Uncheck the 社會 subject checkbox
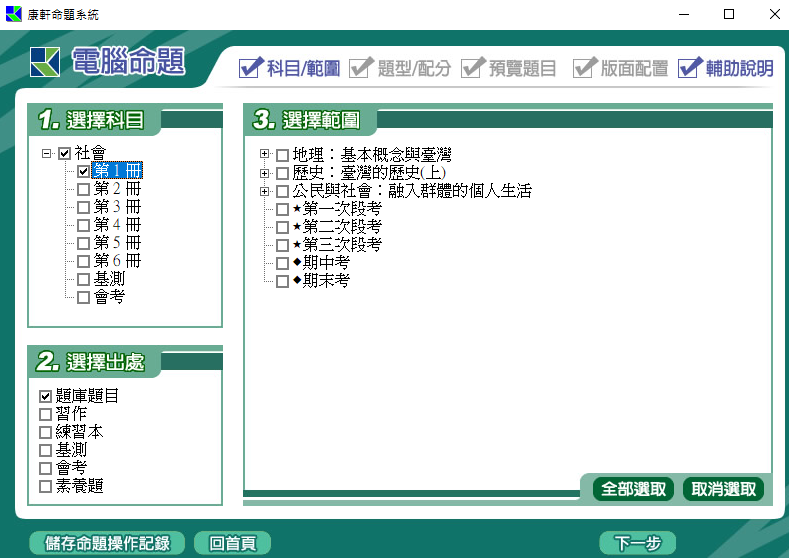 click(64, 153)
